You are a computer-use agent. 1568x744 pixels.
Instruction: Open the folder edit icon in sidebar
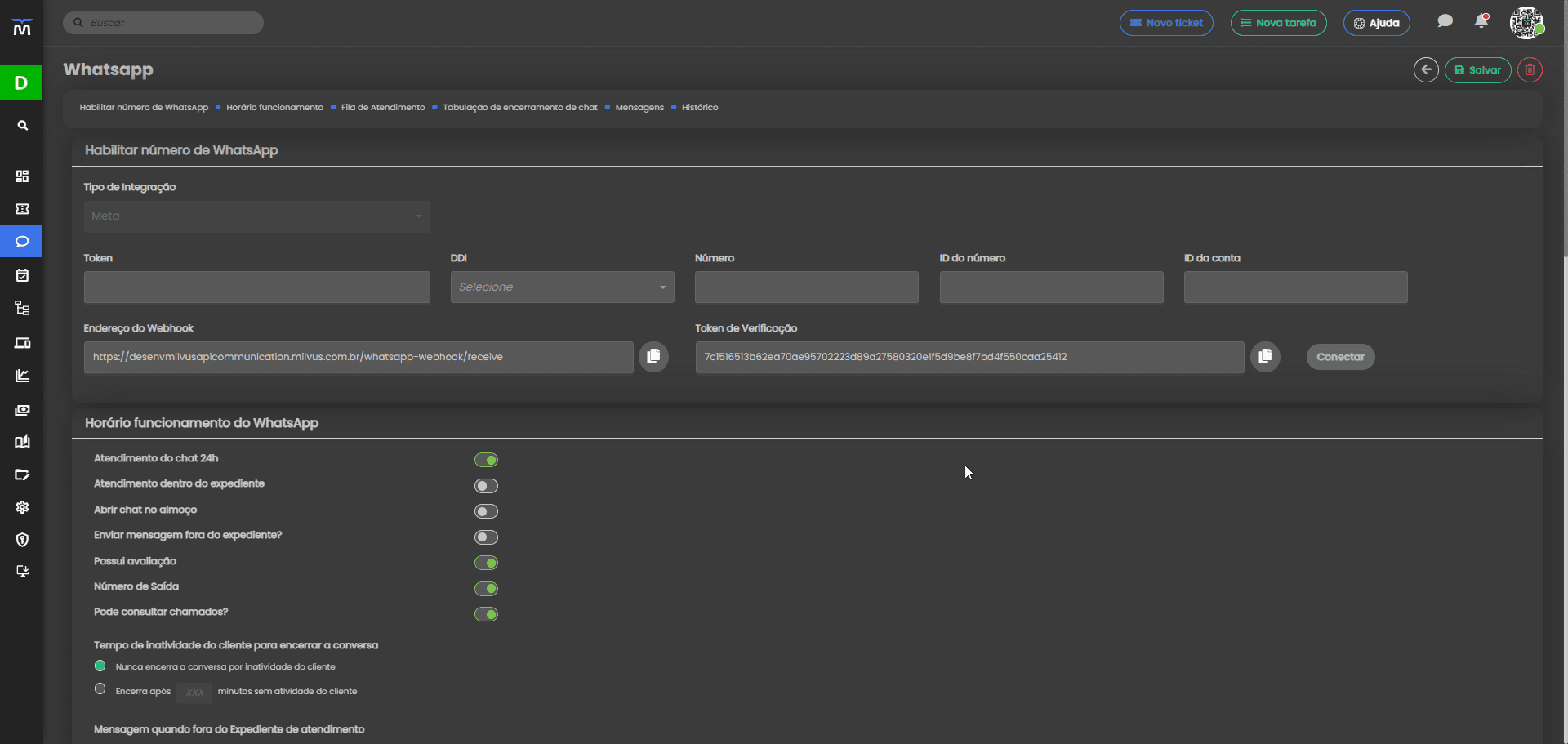click(x=22, y=474)
